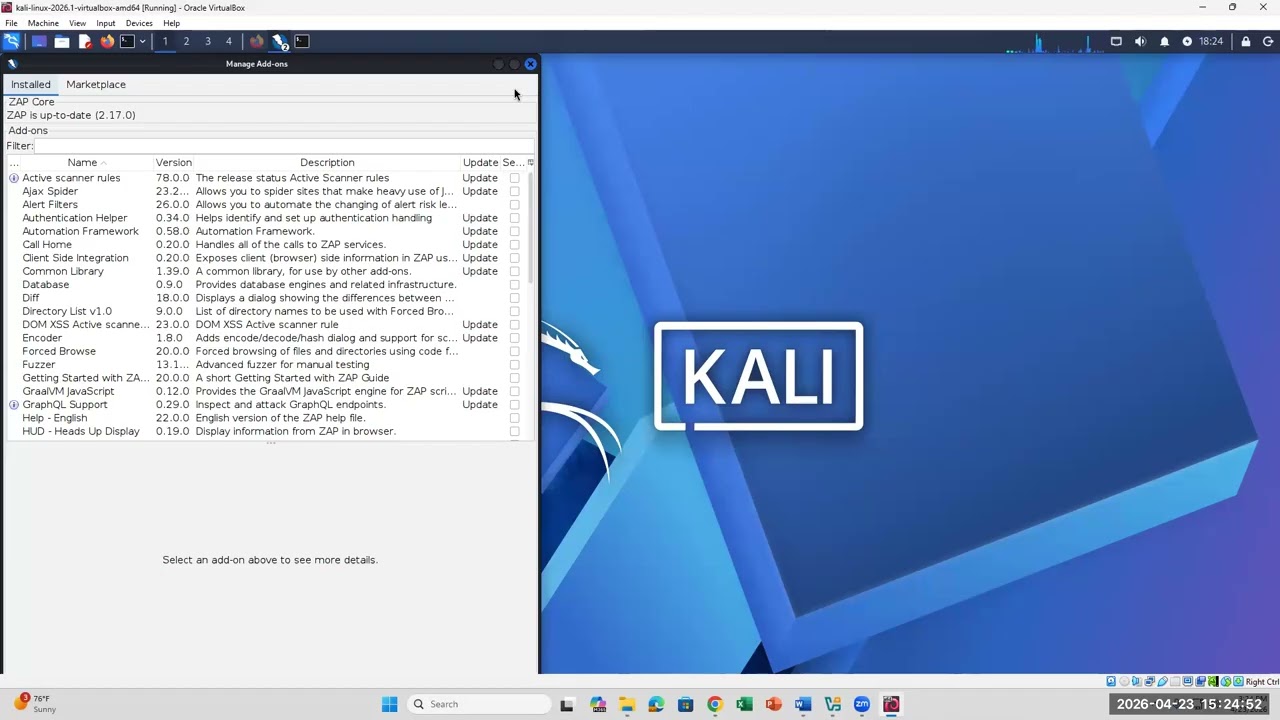Open the CPU graph monitor in the panel
Image resolution: width=1280 pixels, height=720 pixels.
coord(1056,42)
